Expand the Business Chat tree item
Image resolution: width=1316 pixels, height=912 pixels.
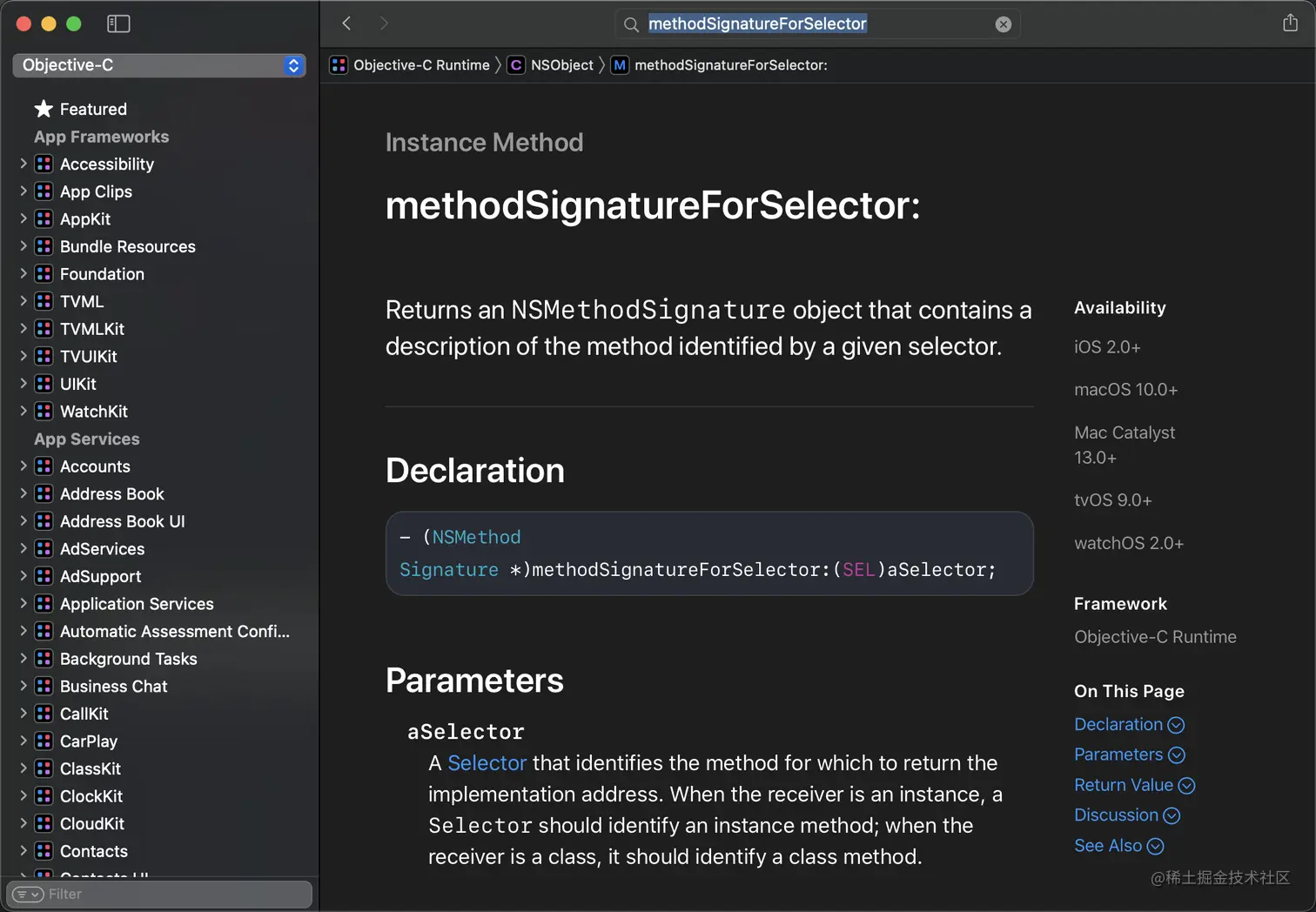(x=23, y=686)
